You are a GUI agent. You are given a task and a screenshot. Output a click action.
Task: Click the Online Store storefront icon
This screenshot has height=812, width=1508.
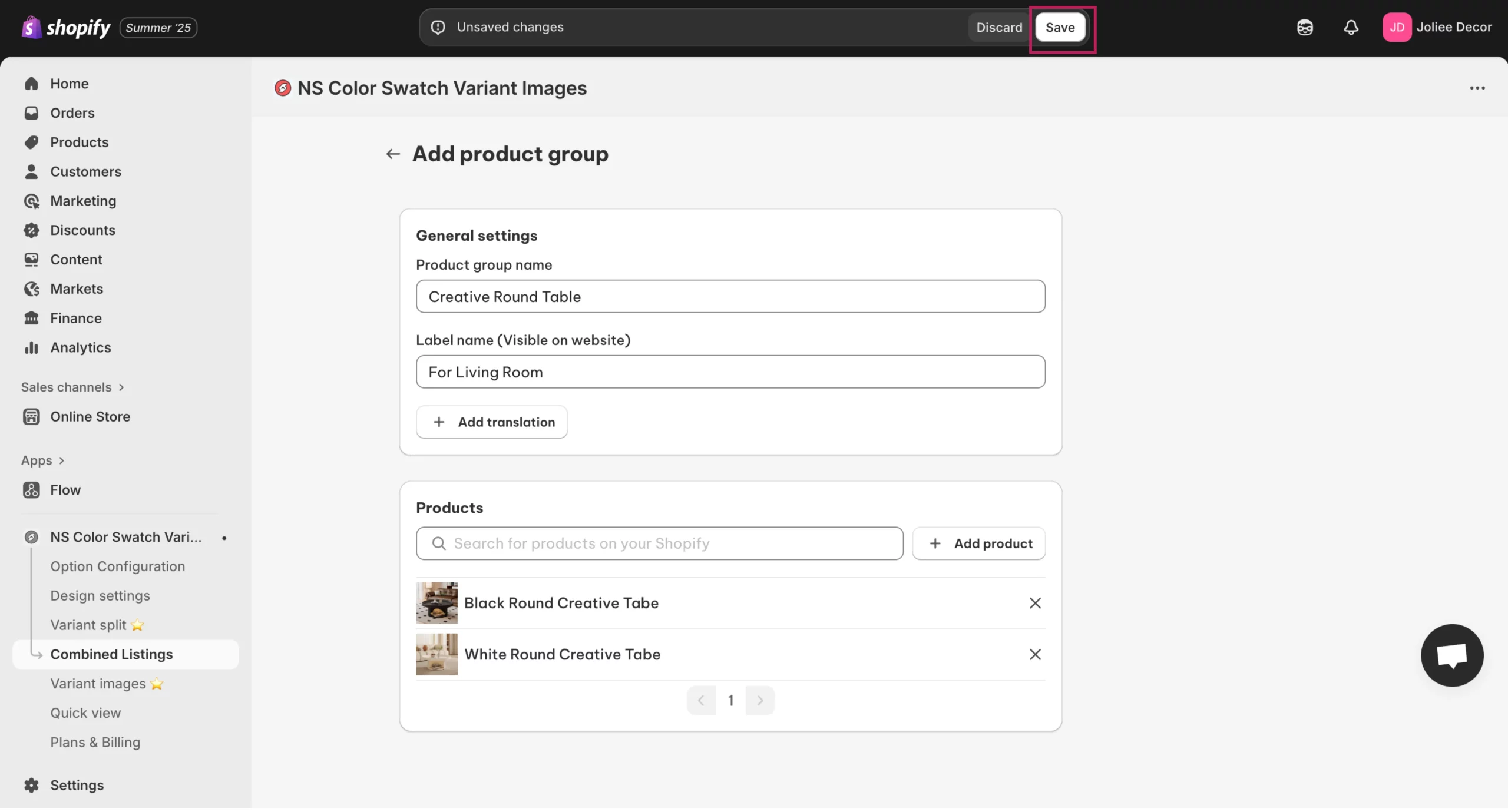coord(31,417)
